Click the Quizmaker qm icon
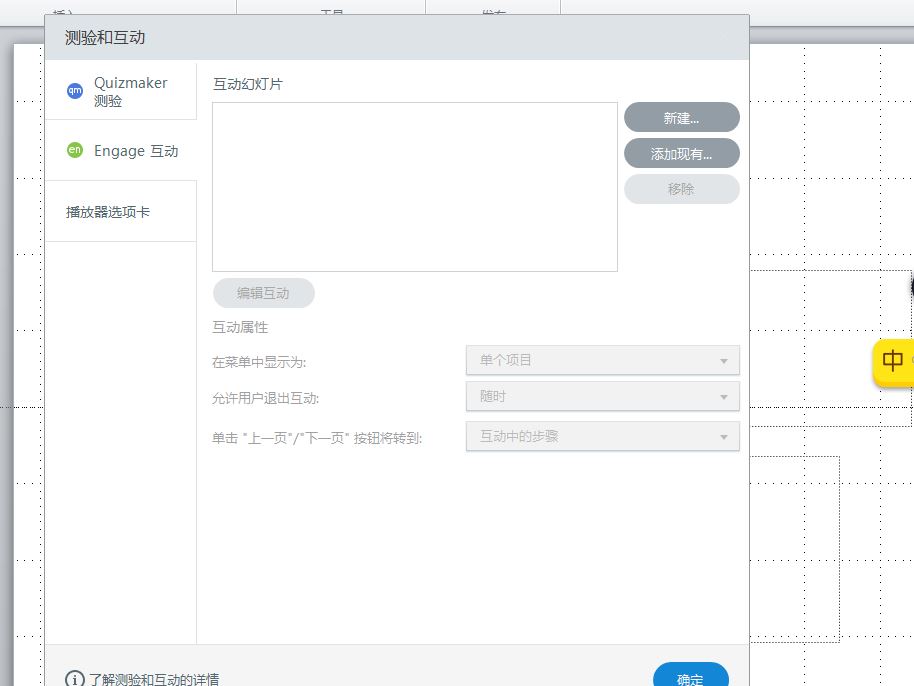The width and height of the screenshot is (914, 686). coord(75,91)
